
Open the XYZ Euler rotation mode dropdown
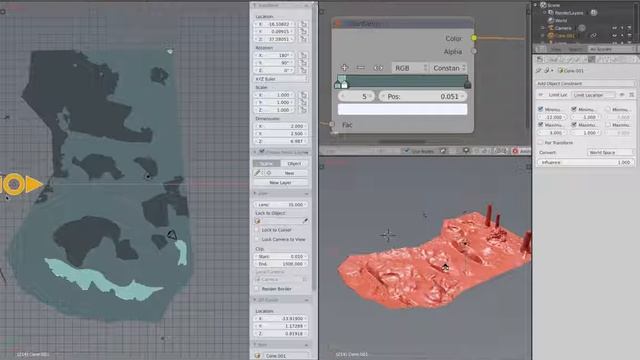tap(280, 79)
